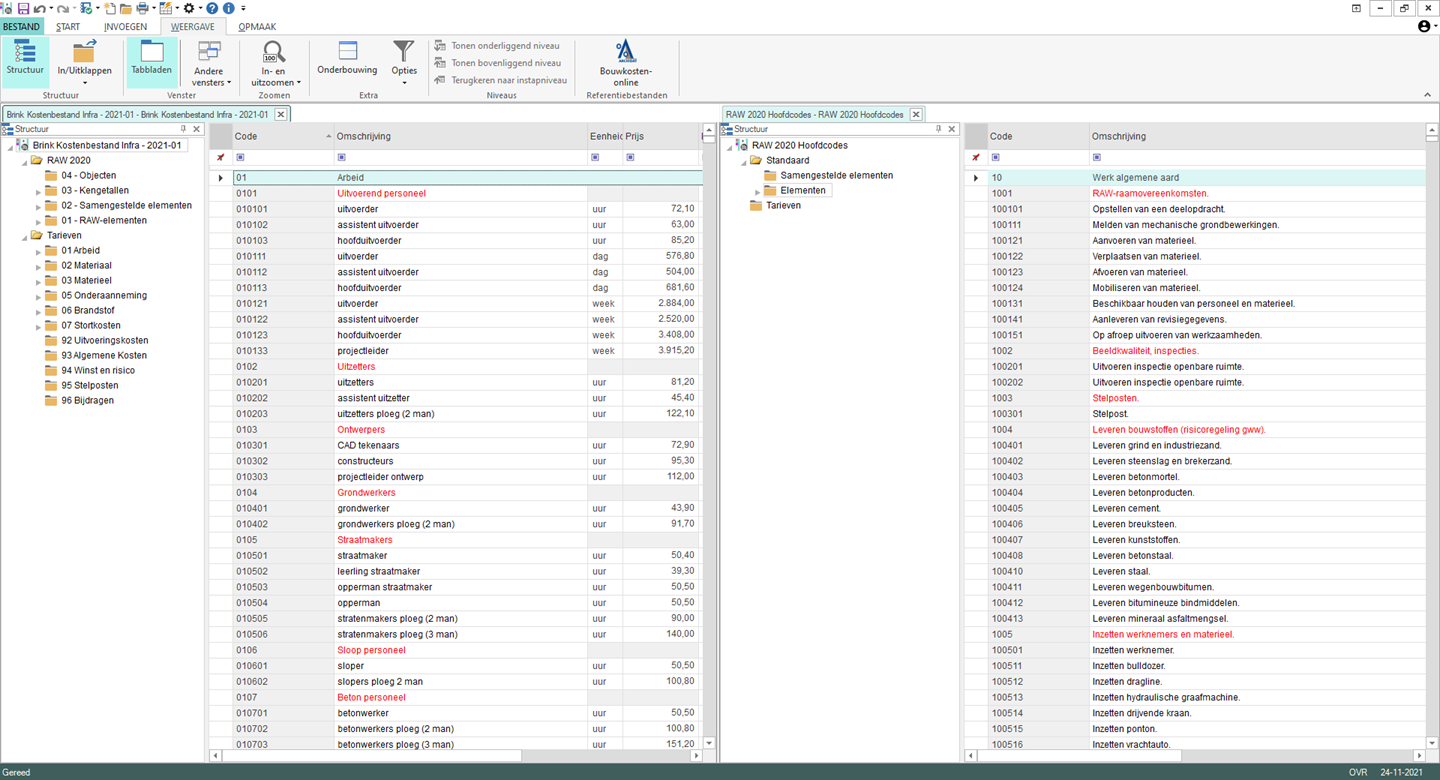Open In- en uitzoomen magnifier tool

pyautogui.click(x=274, y=64)
